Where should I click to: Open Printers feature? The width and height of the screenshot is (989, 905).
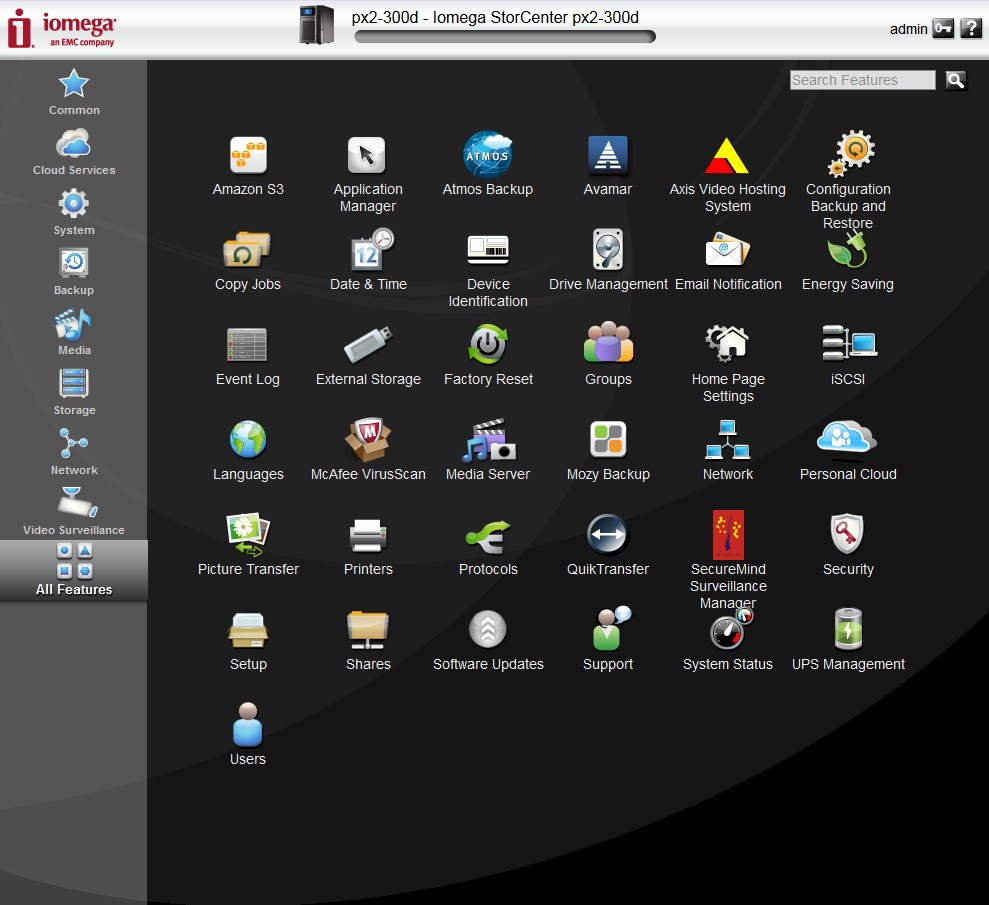[368, 546]
